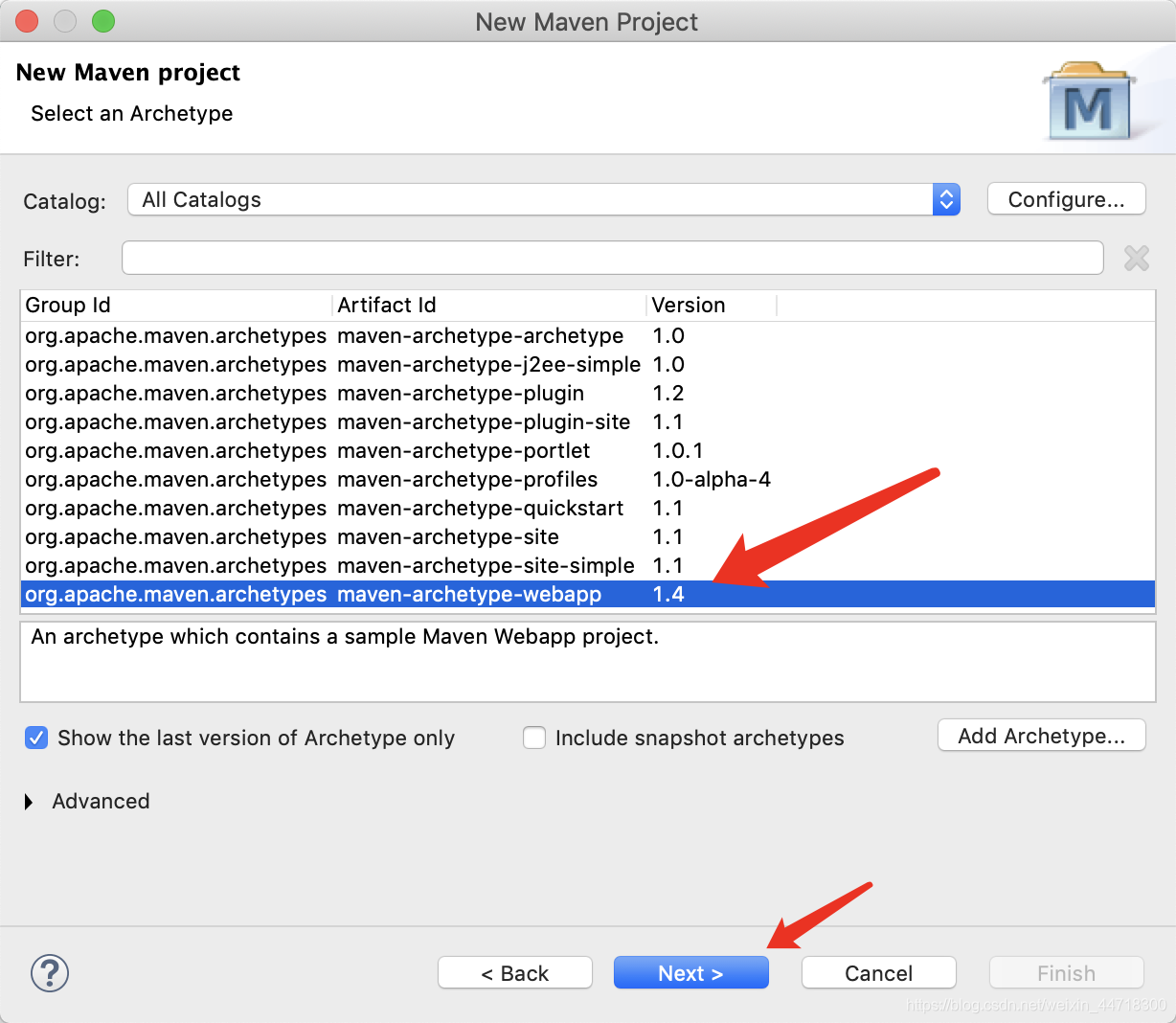Go back with the < Back button
The width and height of the screenshot is (1176, 1023).
point(515,973)
